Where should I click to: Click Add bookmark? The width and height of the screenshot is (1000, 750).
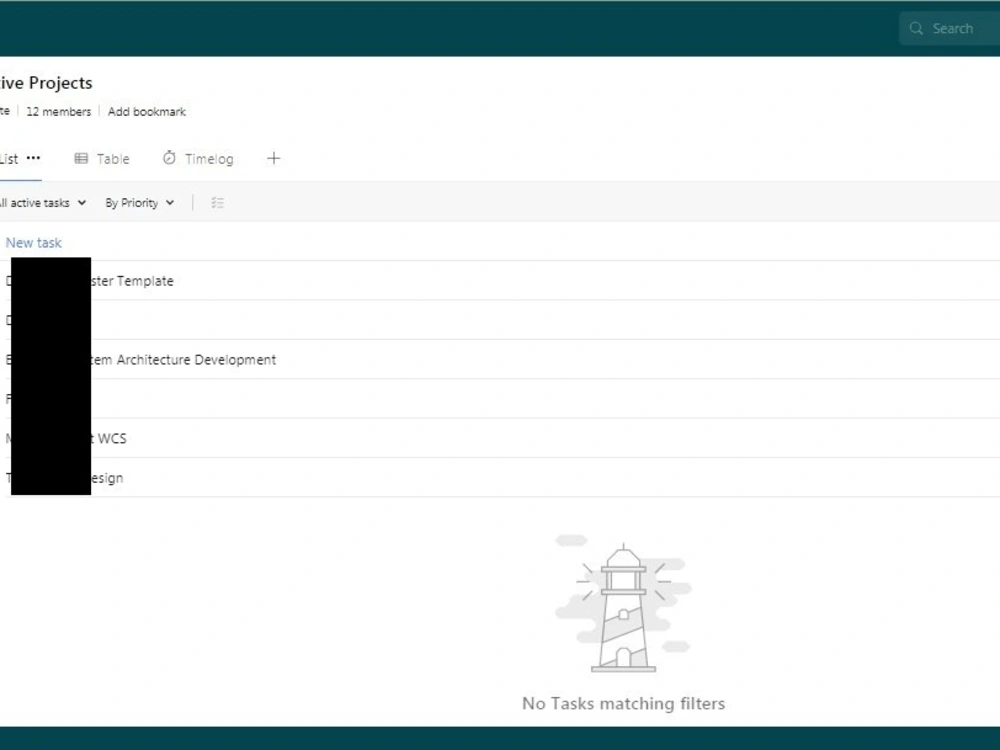pos(147,112)
